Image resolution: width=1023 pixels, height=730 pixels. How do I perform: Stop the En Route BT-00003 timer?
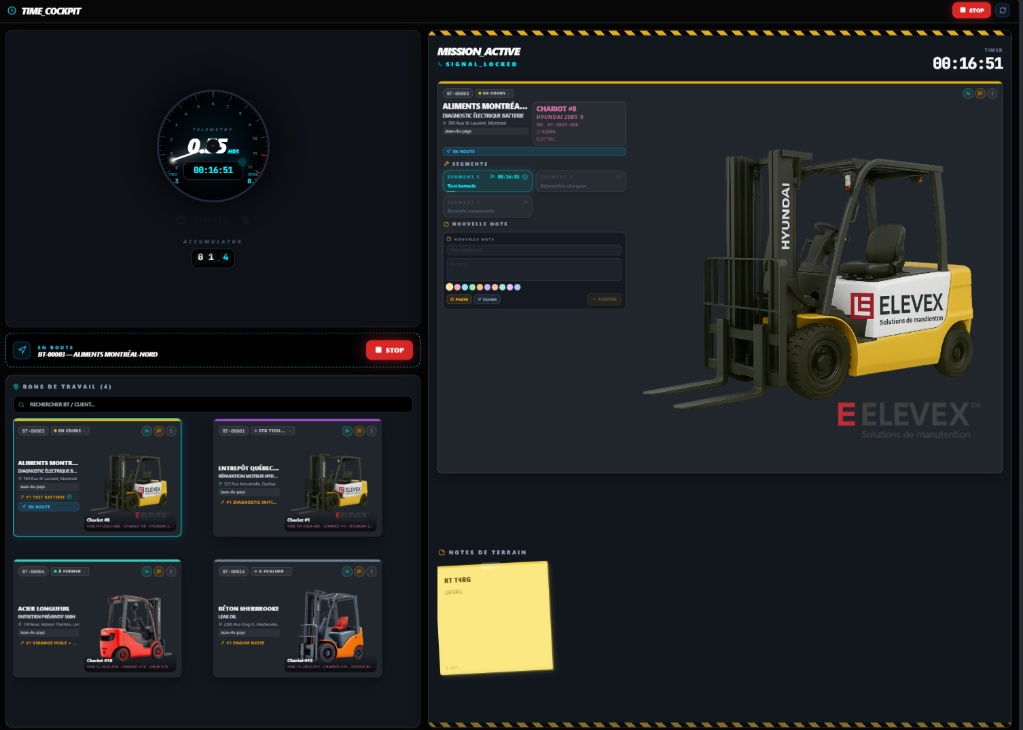coord(389,350)
